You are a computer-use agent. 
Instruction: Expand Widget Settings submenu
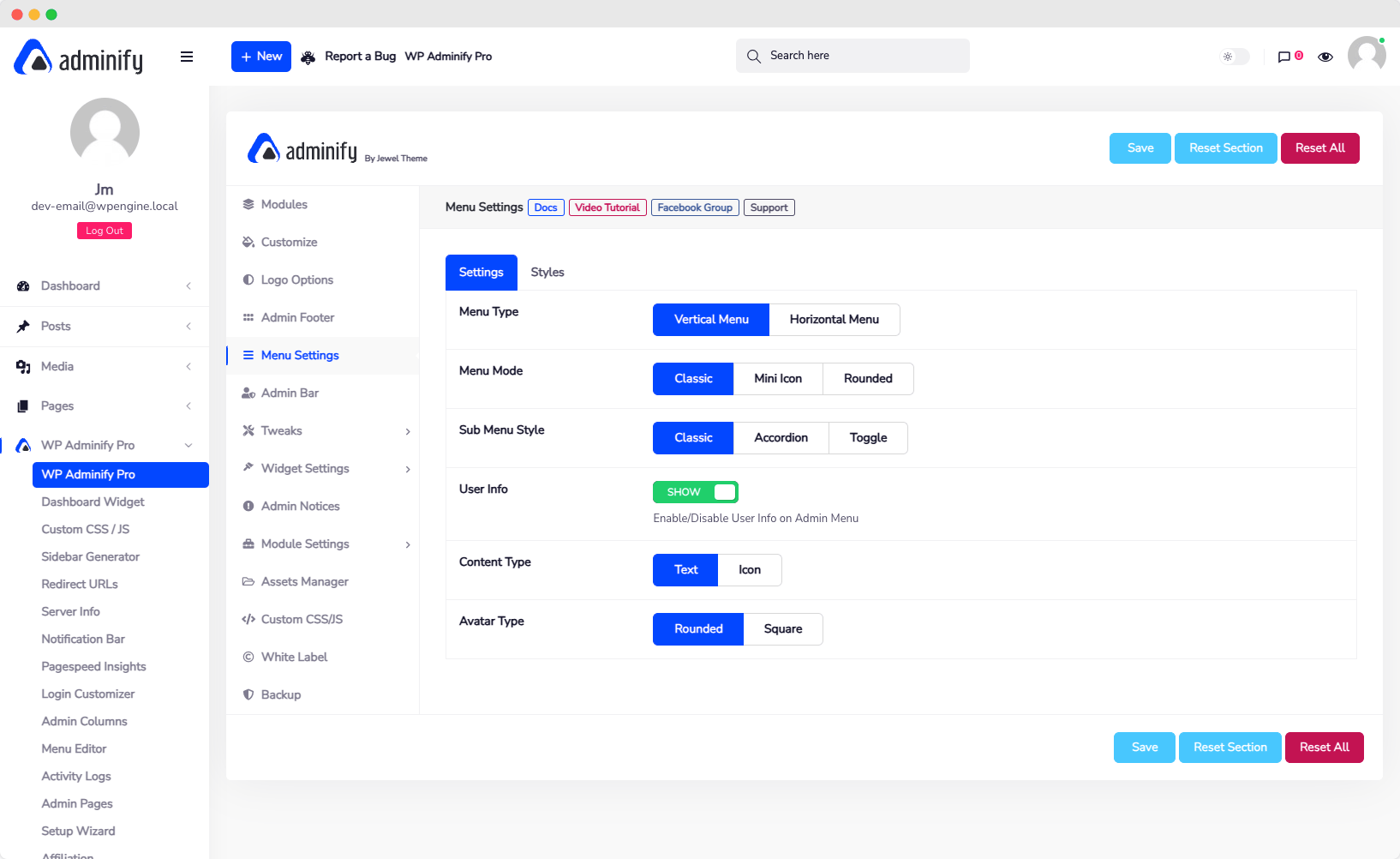pyautogui.click(x=408, y=469)
